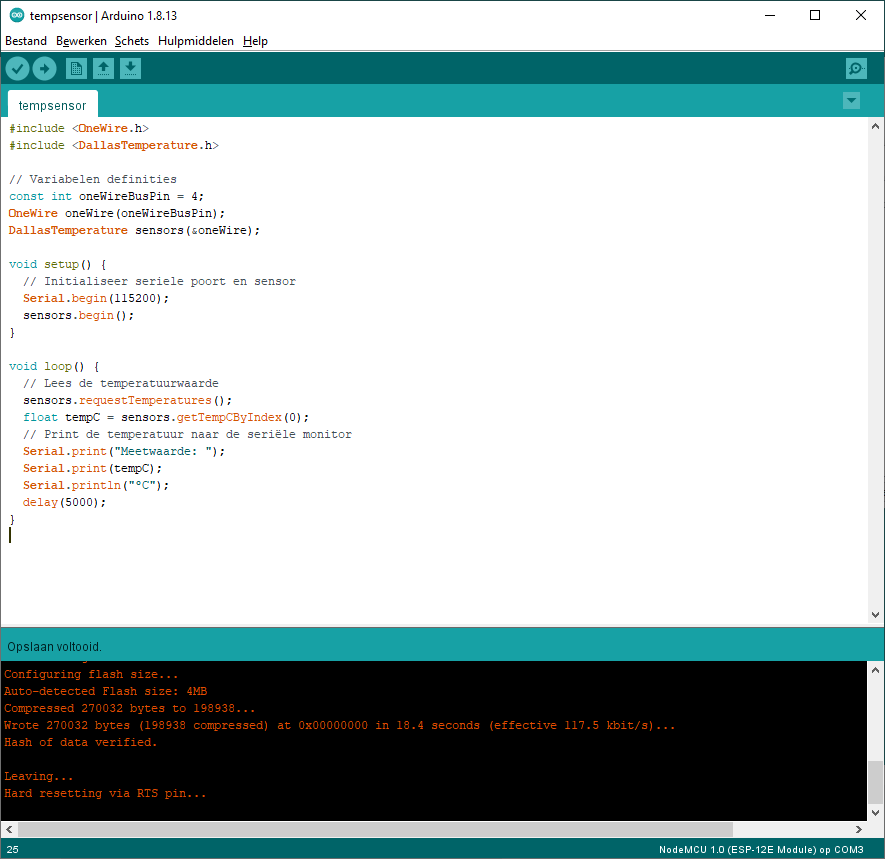Image resolution: width=885 pixels, height=859 pixels.
Task: Click line number 25 in status bar
Action: click(x=12, y=849)
